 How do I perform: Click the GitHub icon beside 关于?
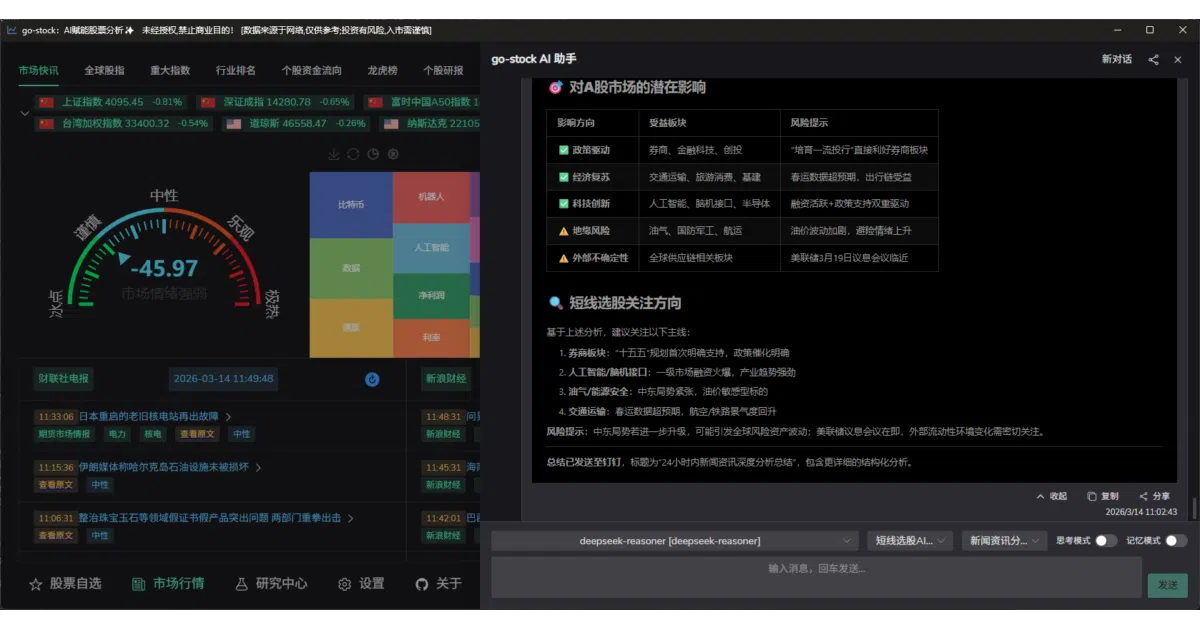tap(422, 584)
